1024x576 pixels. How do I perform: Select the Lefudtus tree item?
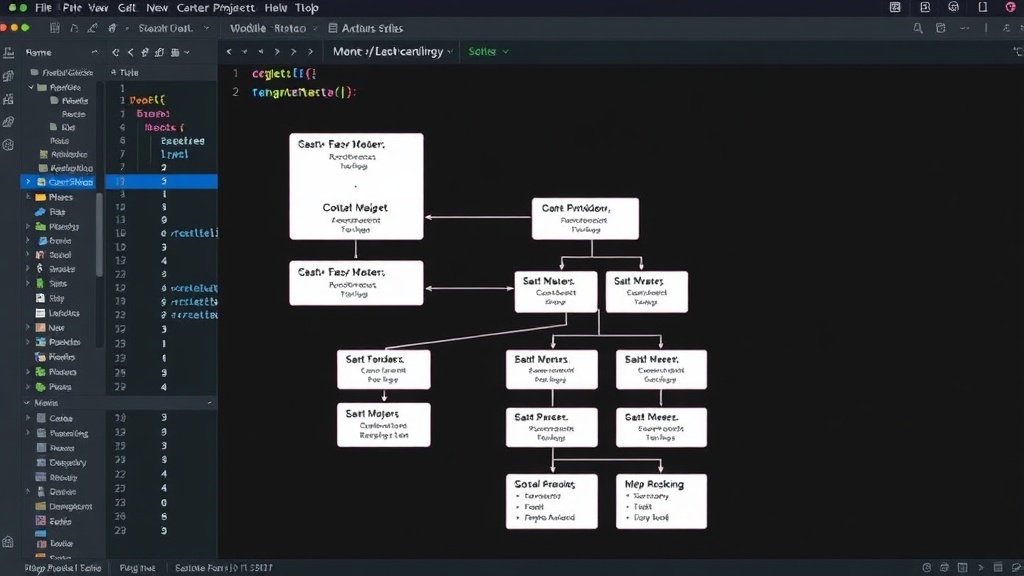click(x=57, y=313)
